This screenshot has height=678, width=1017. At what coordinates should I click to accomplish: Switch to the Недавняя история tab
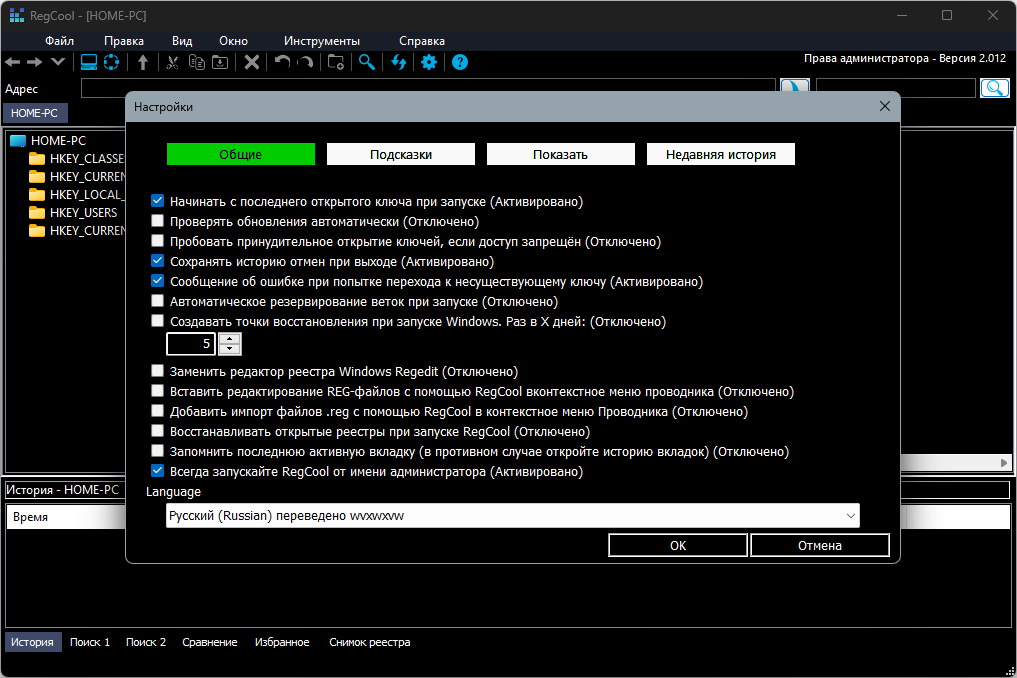click(721, 154)
